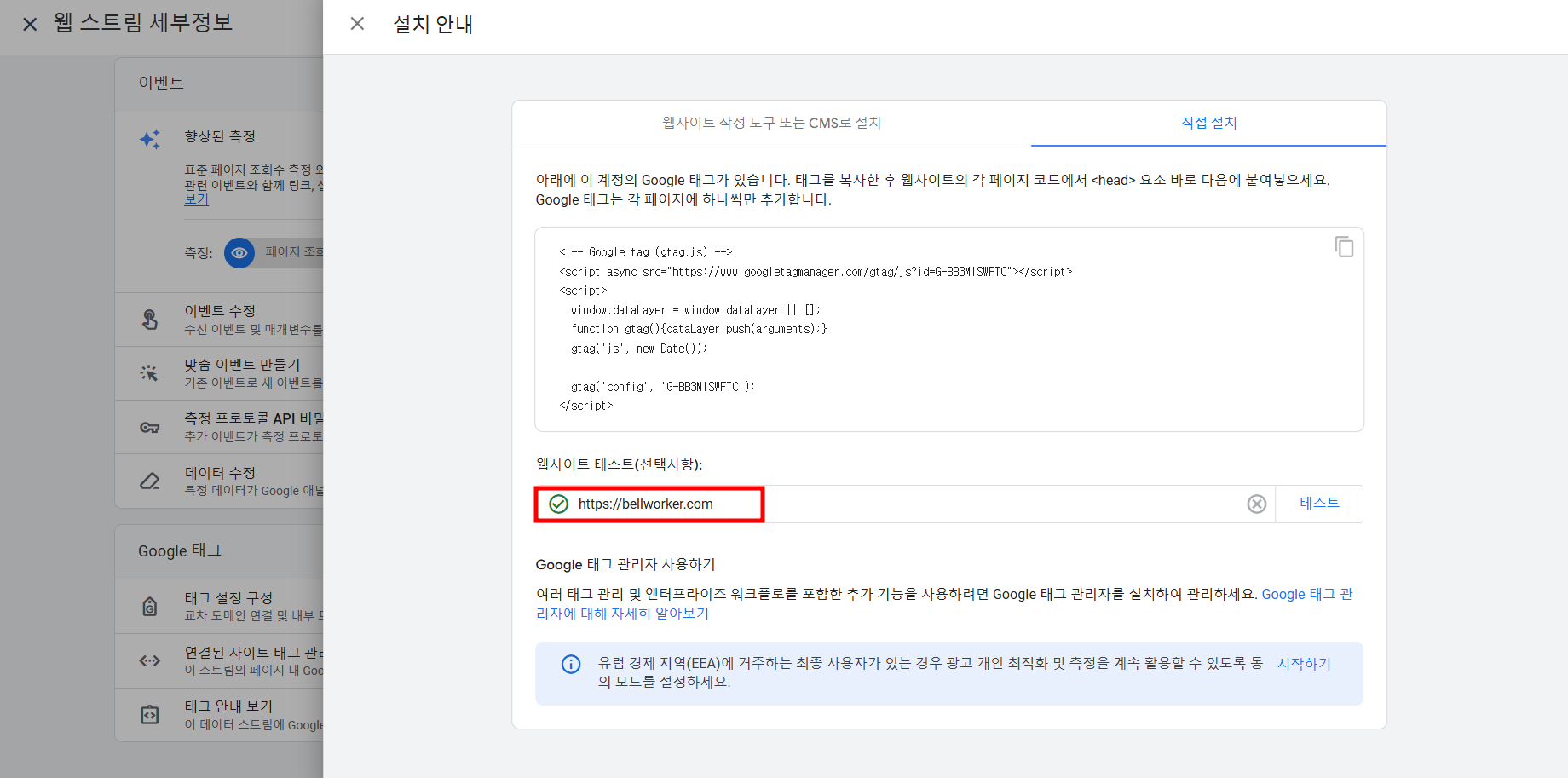Image resolution: width=1568 pixels, height=778 pixels.
Task: Open 연결된 사이트 태그 관리 row
Action: pos(219,660)
